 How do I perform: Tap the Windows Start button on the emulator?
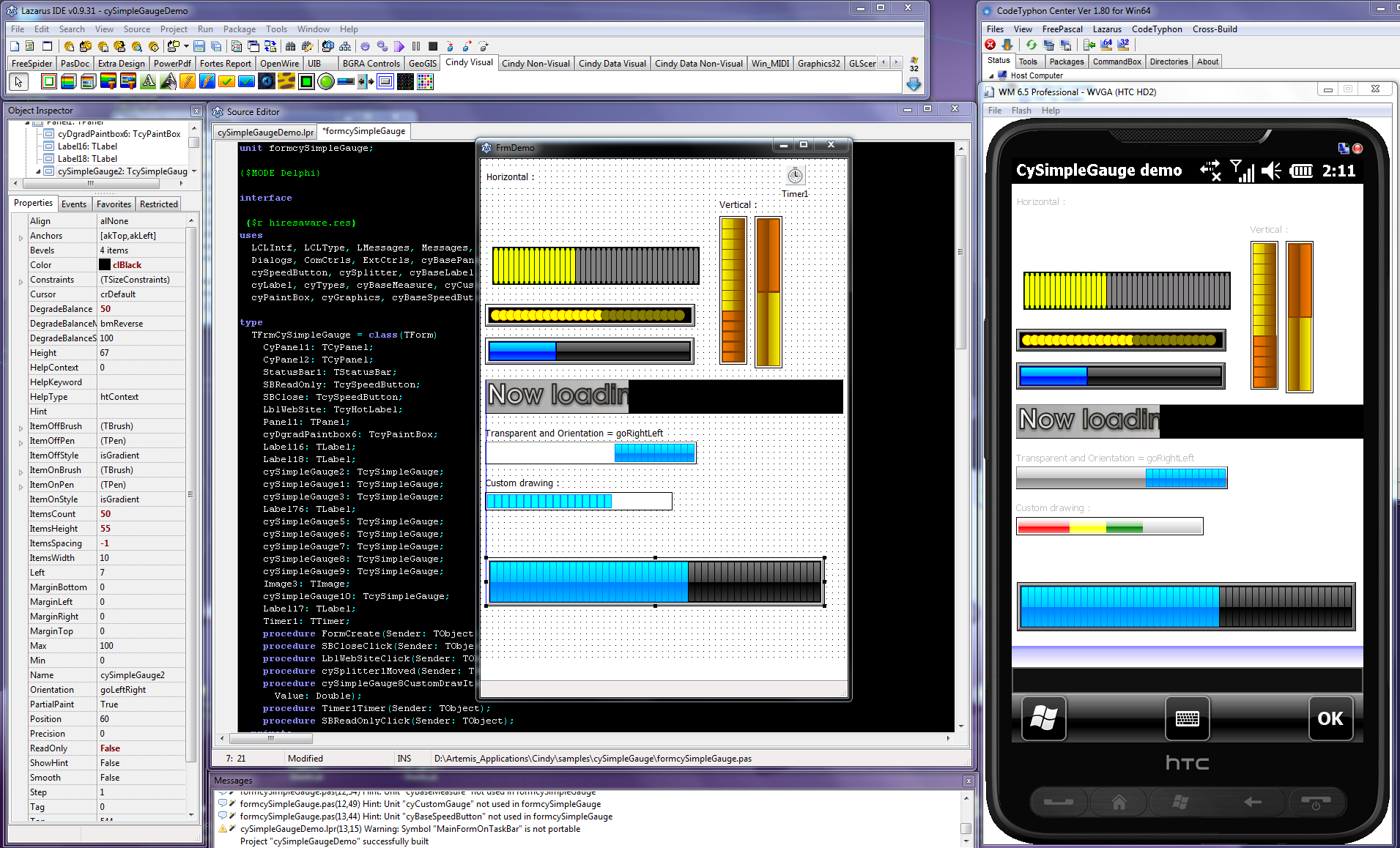pos(1043,718)
